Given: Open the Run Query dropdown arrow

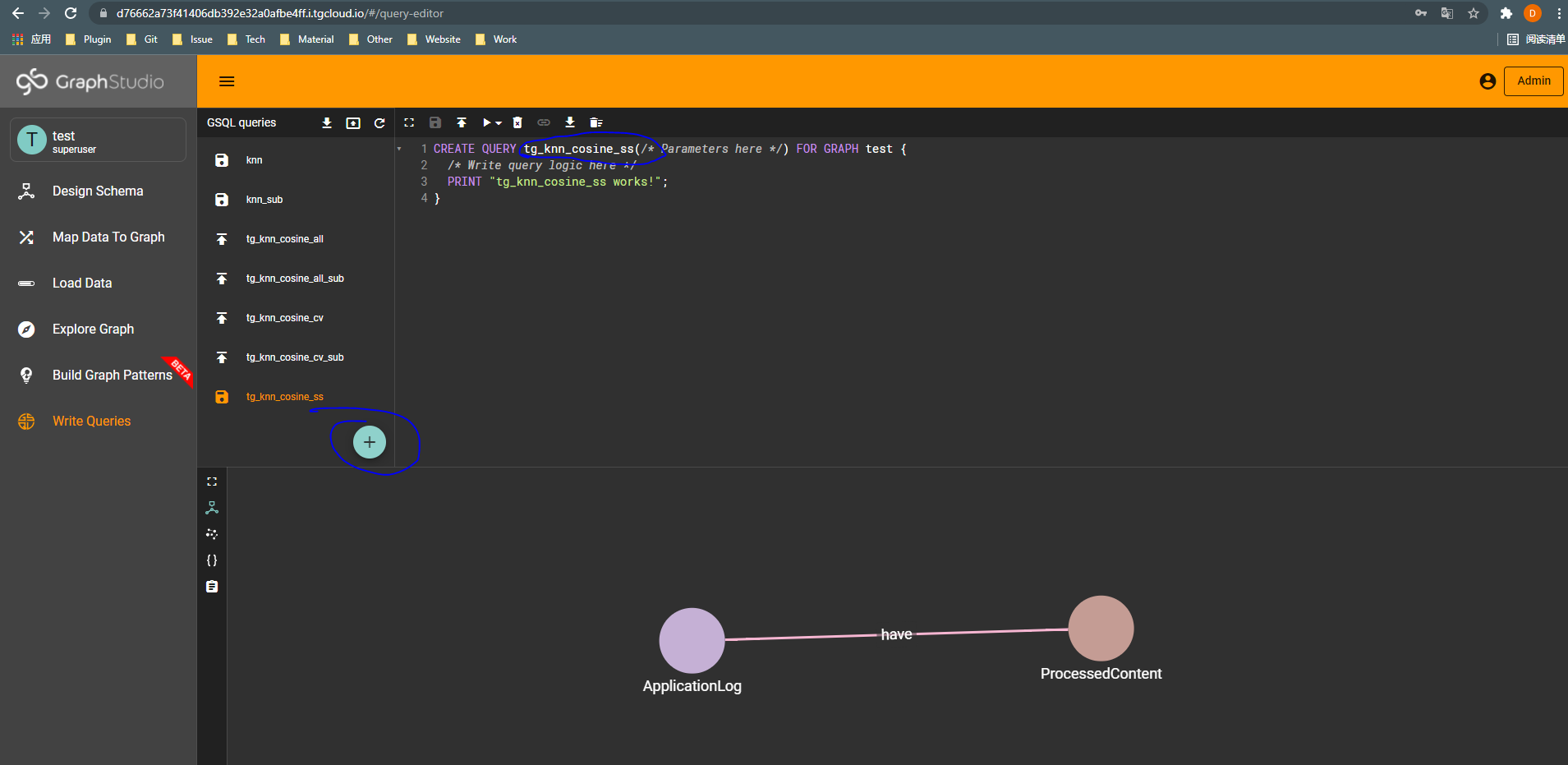Looking at the screenshot, I should click(x=499, y=122).
